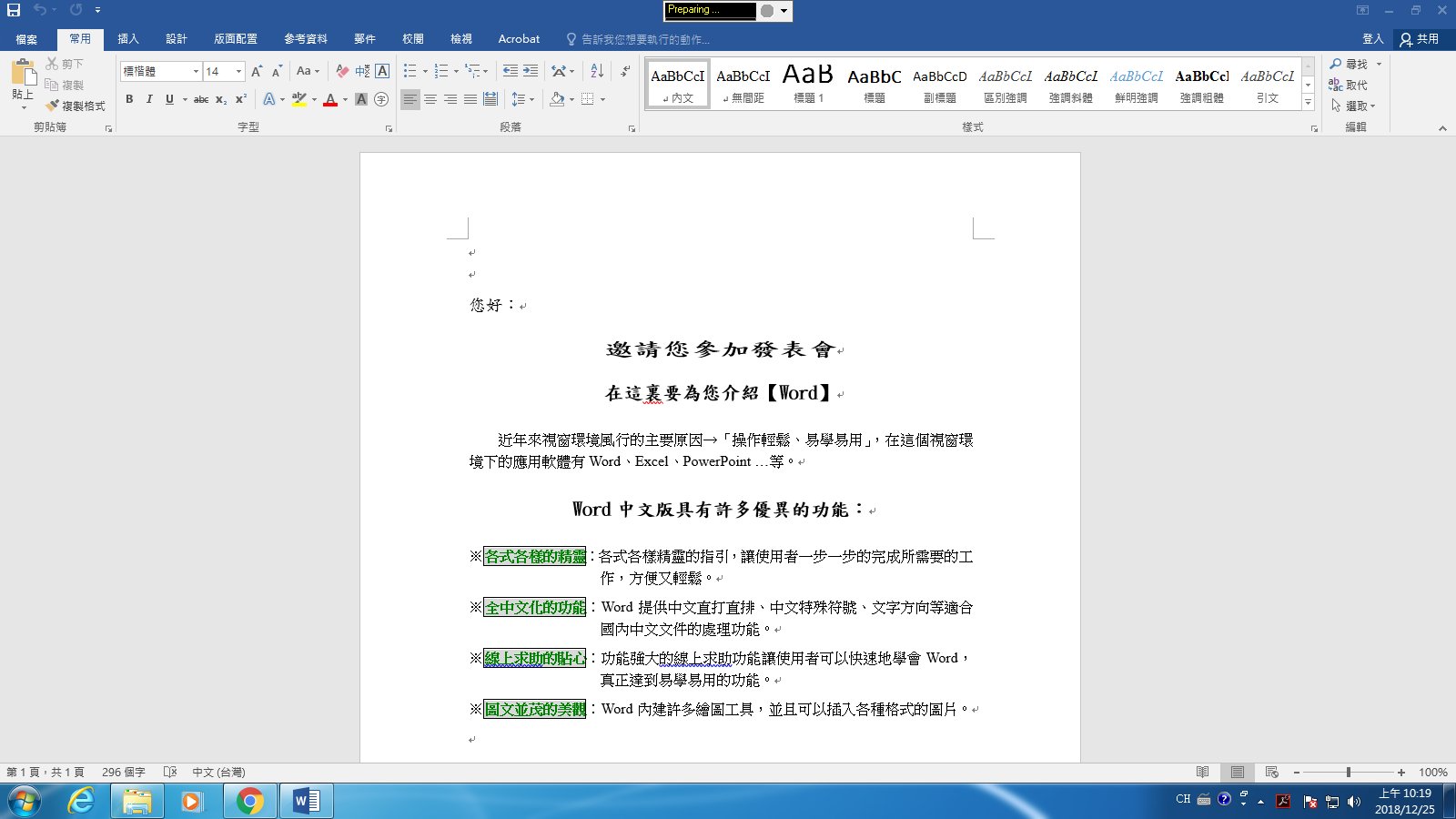This screenshot has width=1456, height=819.
Task: Click 登入 (Sign in)
Action: click(1373, 39)
